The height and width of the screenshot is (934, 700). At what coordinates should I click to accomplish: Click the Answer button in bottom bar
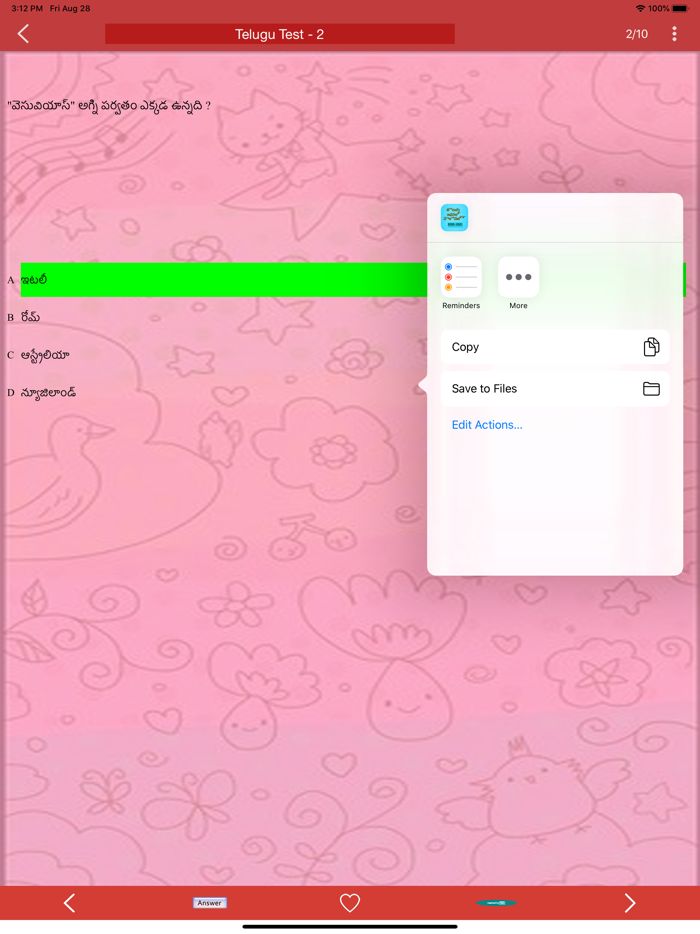(x=210, y=903)
